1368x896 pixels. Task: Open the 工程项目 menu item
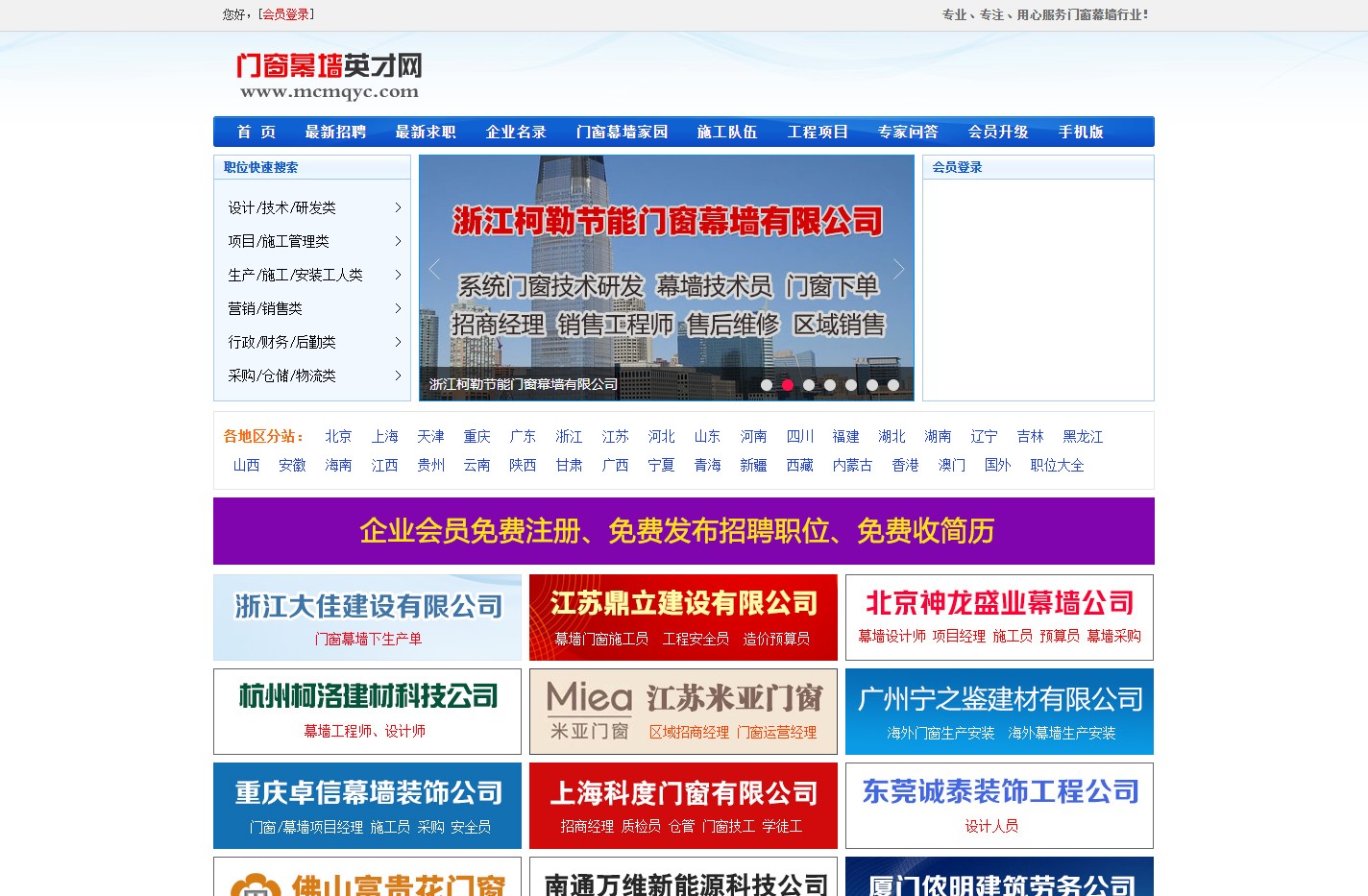[818, 132]
